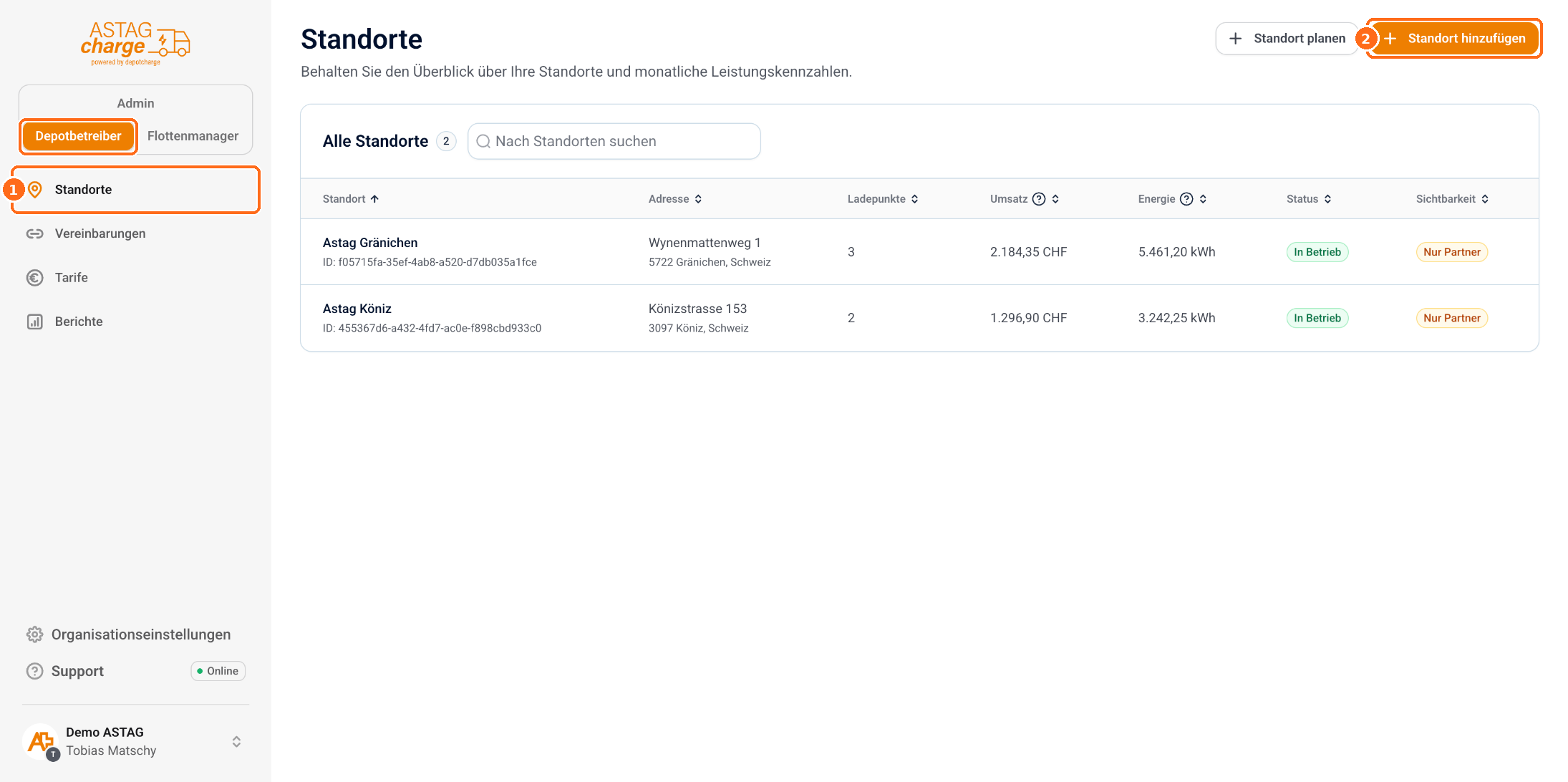
Task: Click the Online support status badge
Action: coord(218,671)
